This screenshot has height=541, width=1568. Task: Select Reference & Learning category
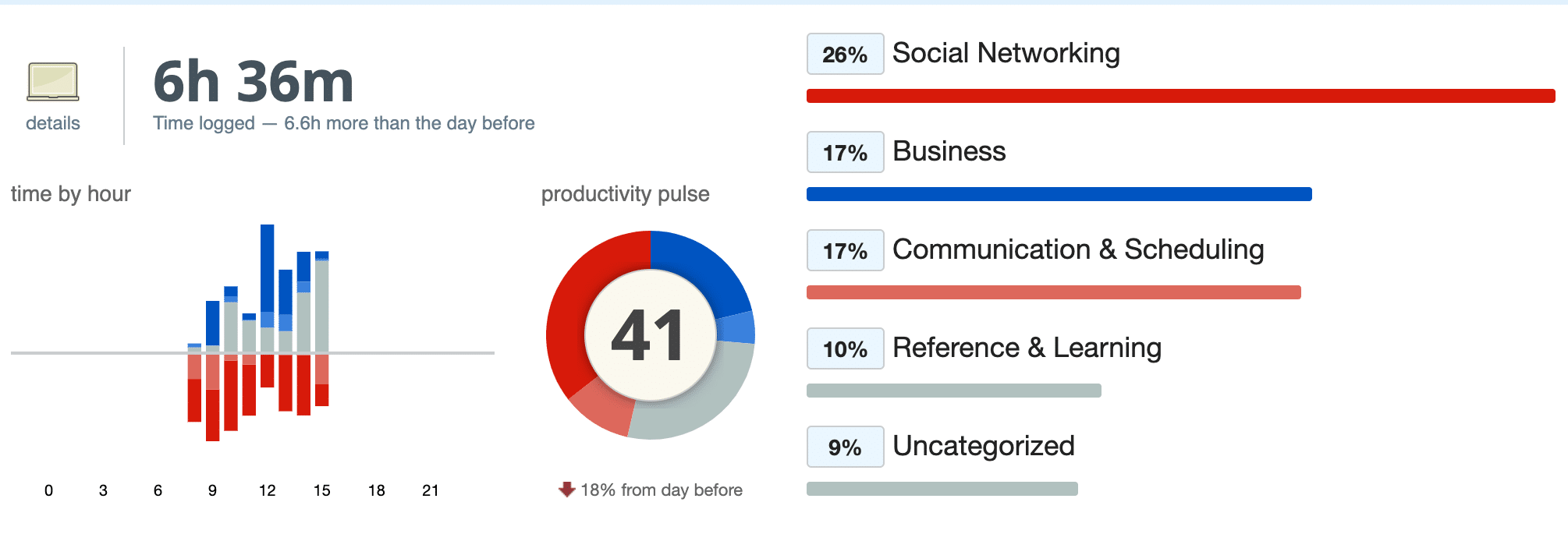pos(1027,348)
